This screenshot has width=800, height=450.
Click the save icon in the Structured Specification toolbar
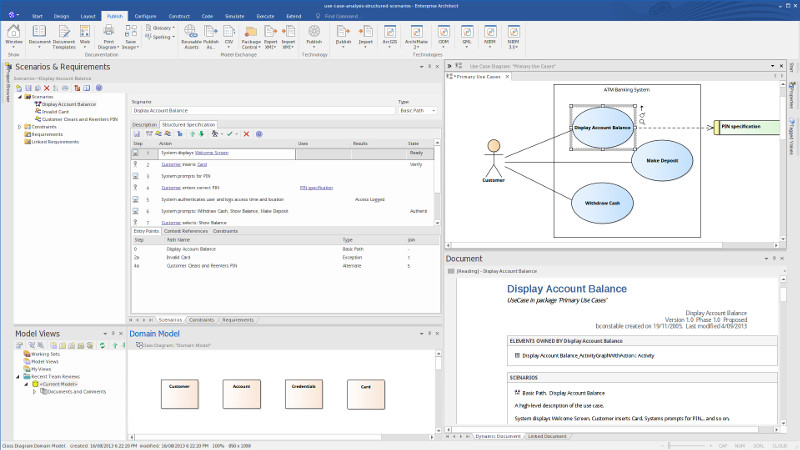pyautogui.click(x=138, y=134)
